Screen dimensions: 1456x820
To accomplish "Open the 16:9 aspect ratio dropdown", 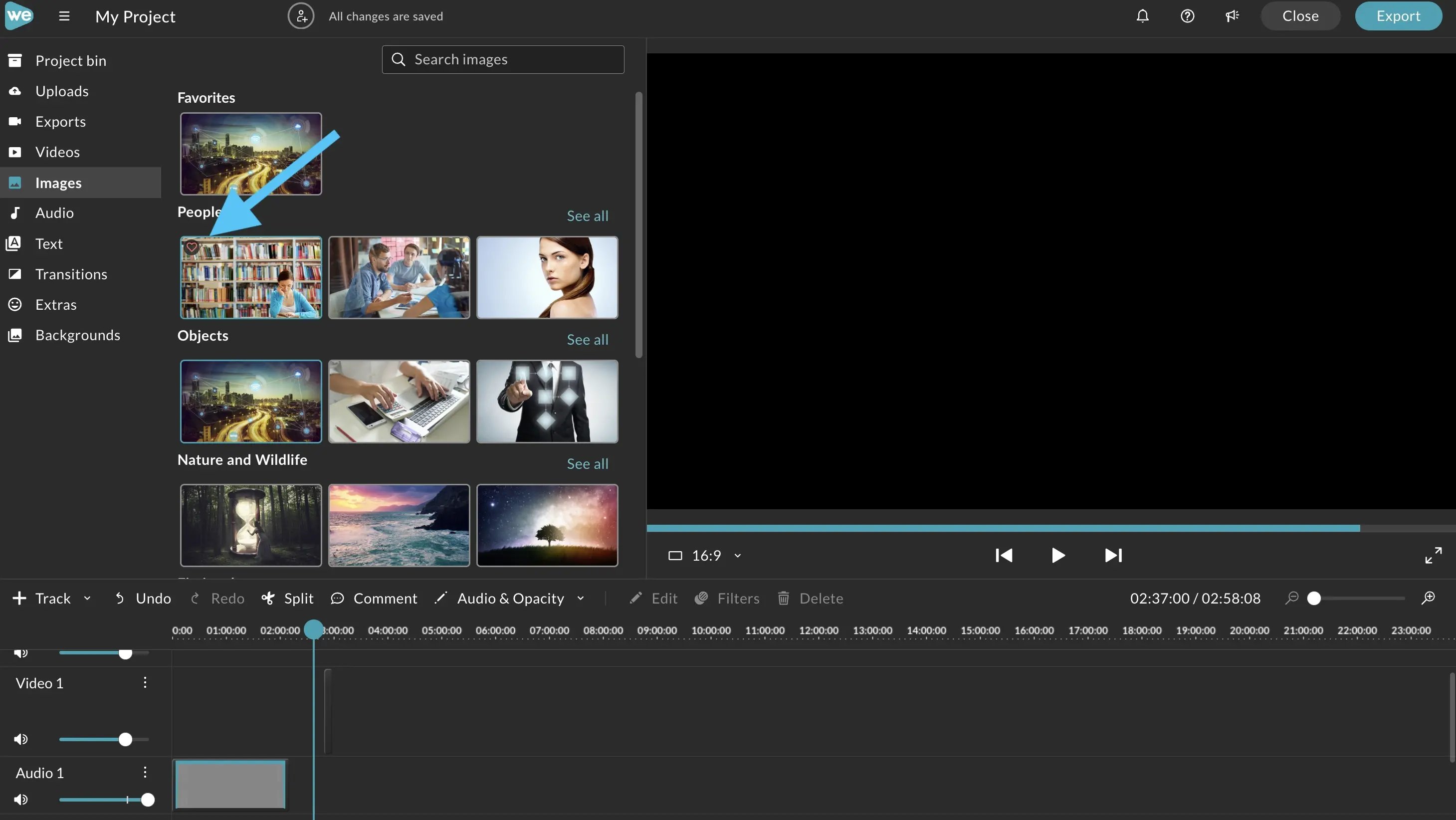I will click(x=704, y=555).
